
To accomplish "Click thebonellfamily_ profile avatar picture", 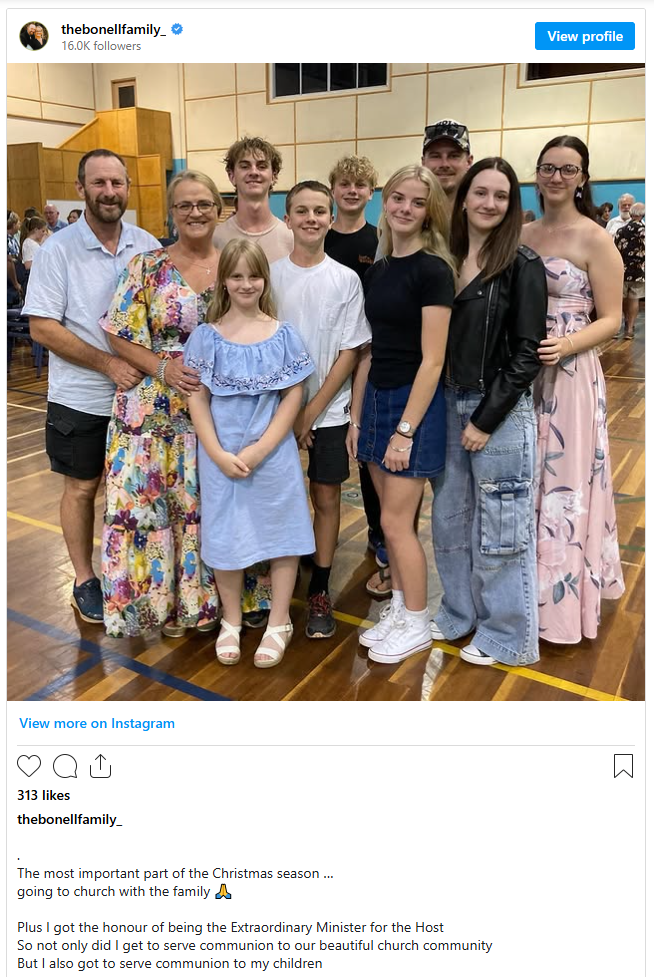I will 34,36.
